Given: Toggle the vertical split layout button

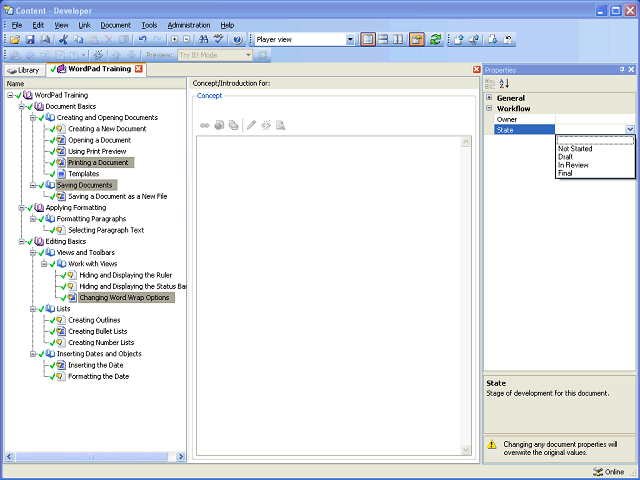Looking at the screenshot, I should pos(398,40).
